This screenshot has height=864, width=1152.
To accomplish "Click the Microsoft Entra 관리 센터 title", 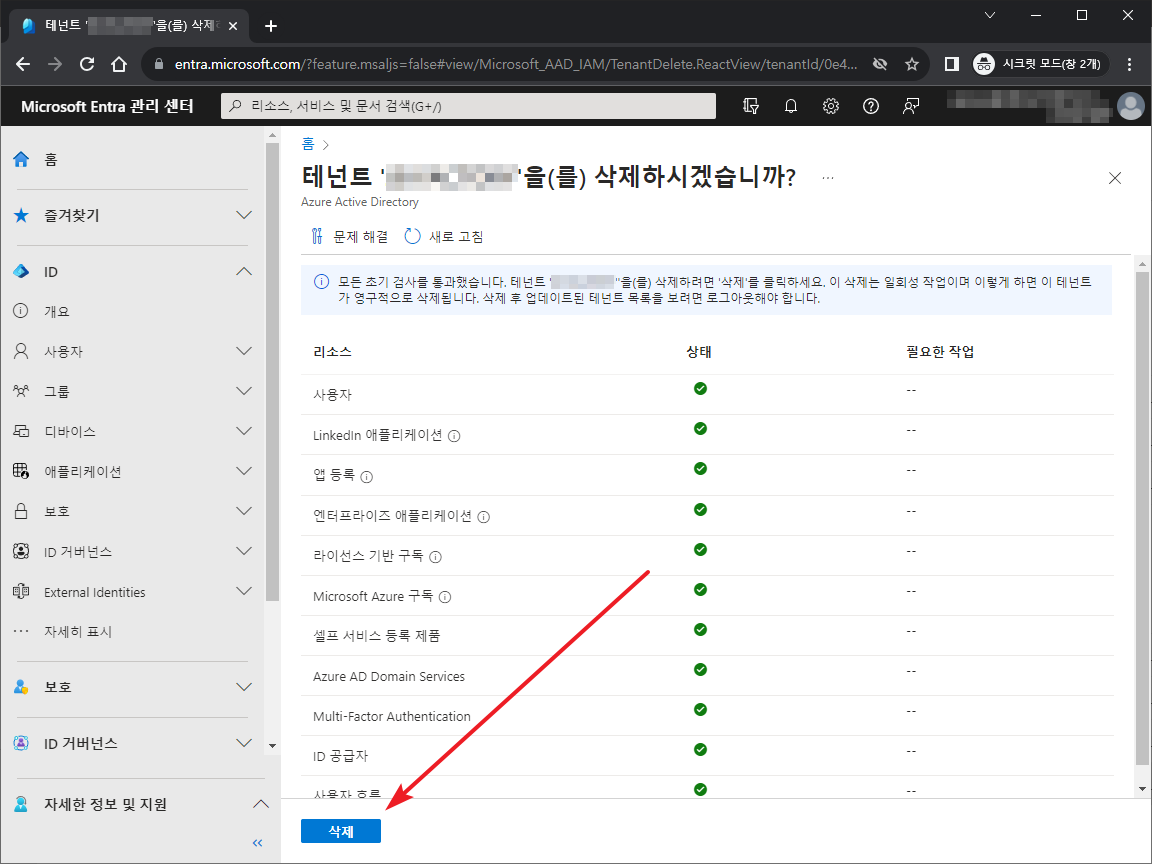I will tap(107, 107).
